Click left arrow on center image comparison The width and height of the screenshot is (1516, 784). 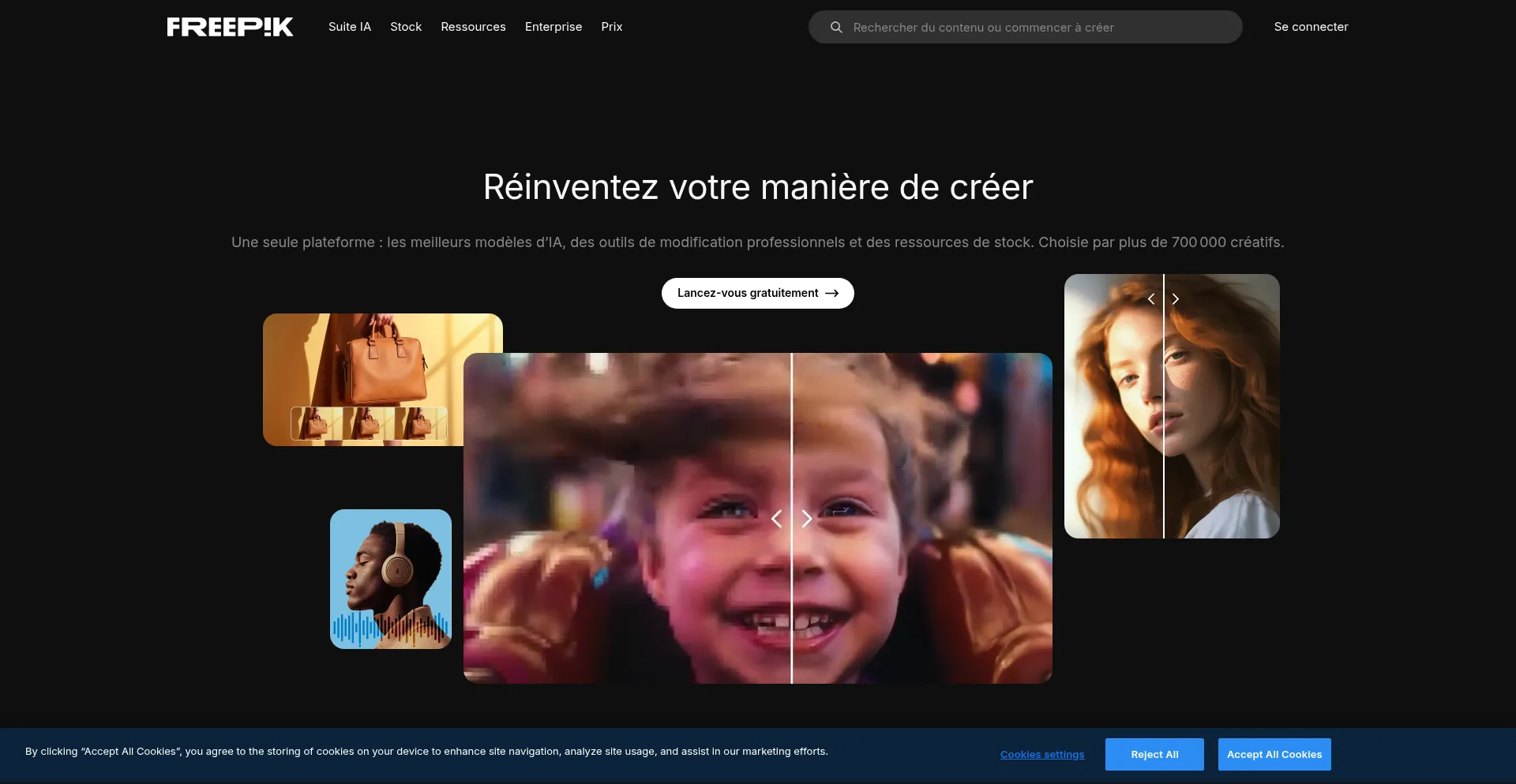coord(777,519)
